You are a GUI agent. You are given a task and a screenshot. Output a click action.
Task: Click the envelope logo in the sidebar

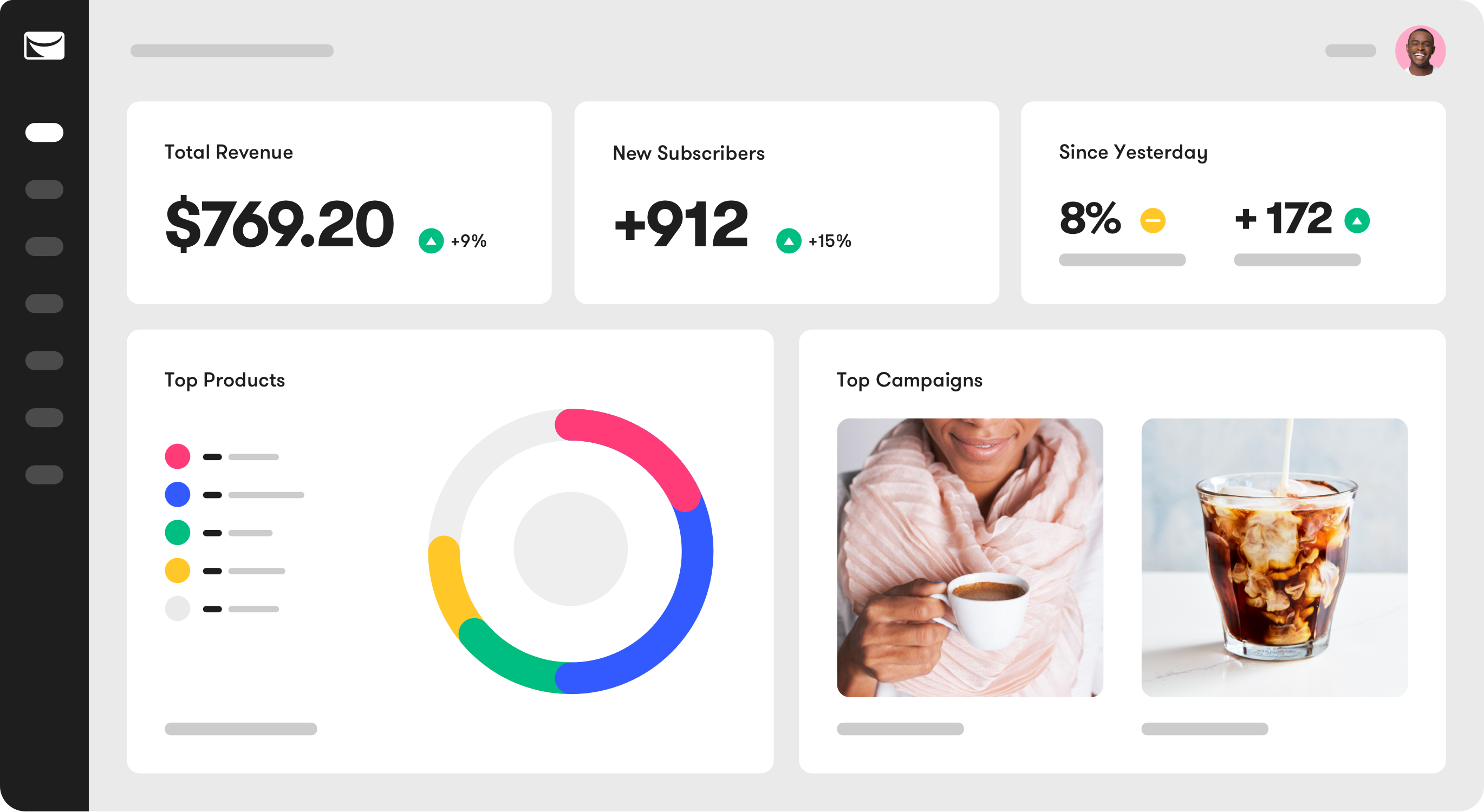click(x=44, y=45)
